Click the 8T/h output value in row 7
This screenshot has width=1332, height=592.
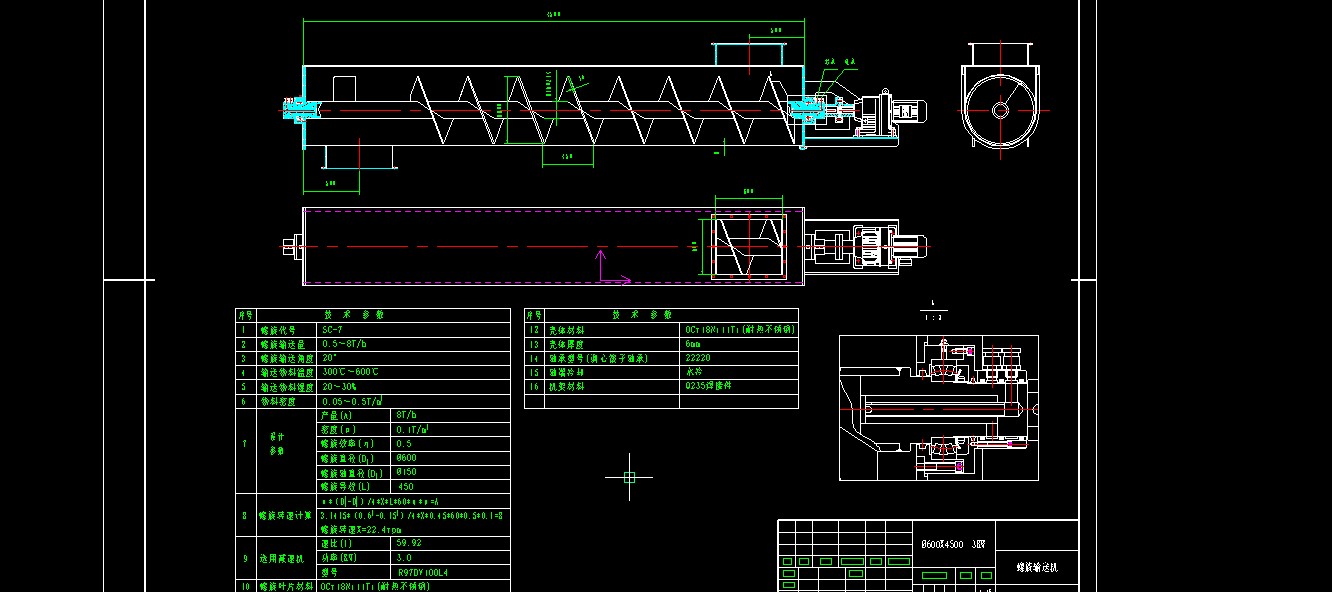[x=407, y=414]
